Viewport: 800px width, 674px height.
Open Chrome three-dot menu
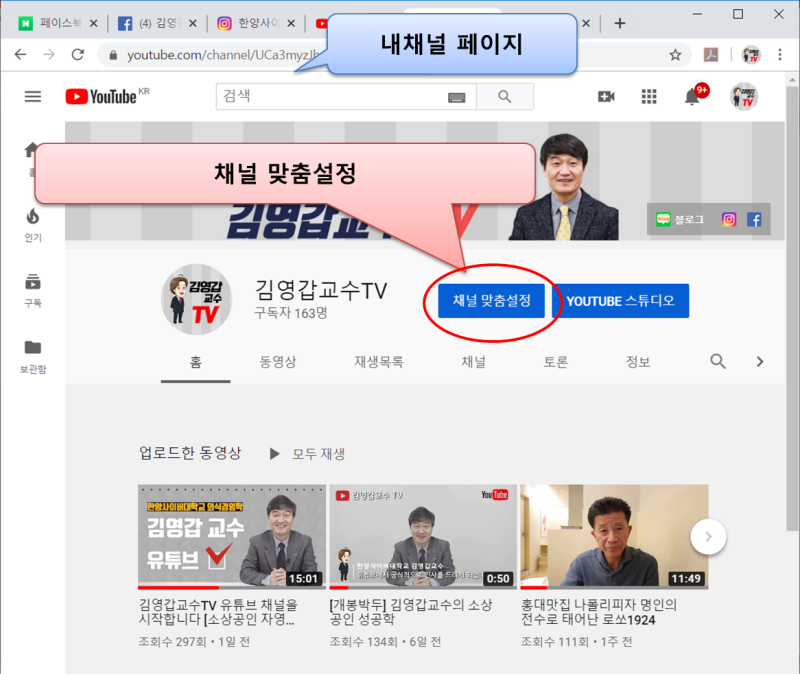(780, 55)
